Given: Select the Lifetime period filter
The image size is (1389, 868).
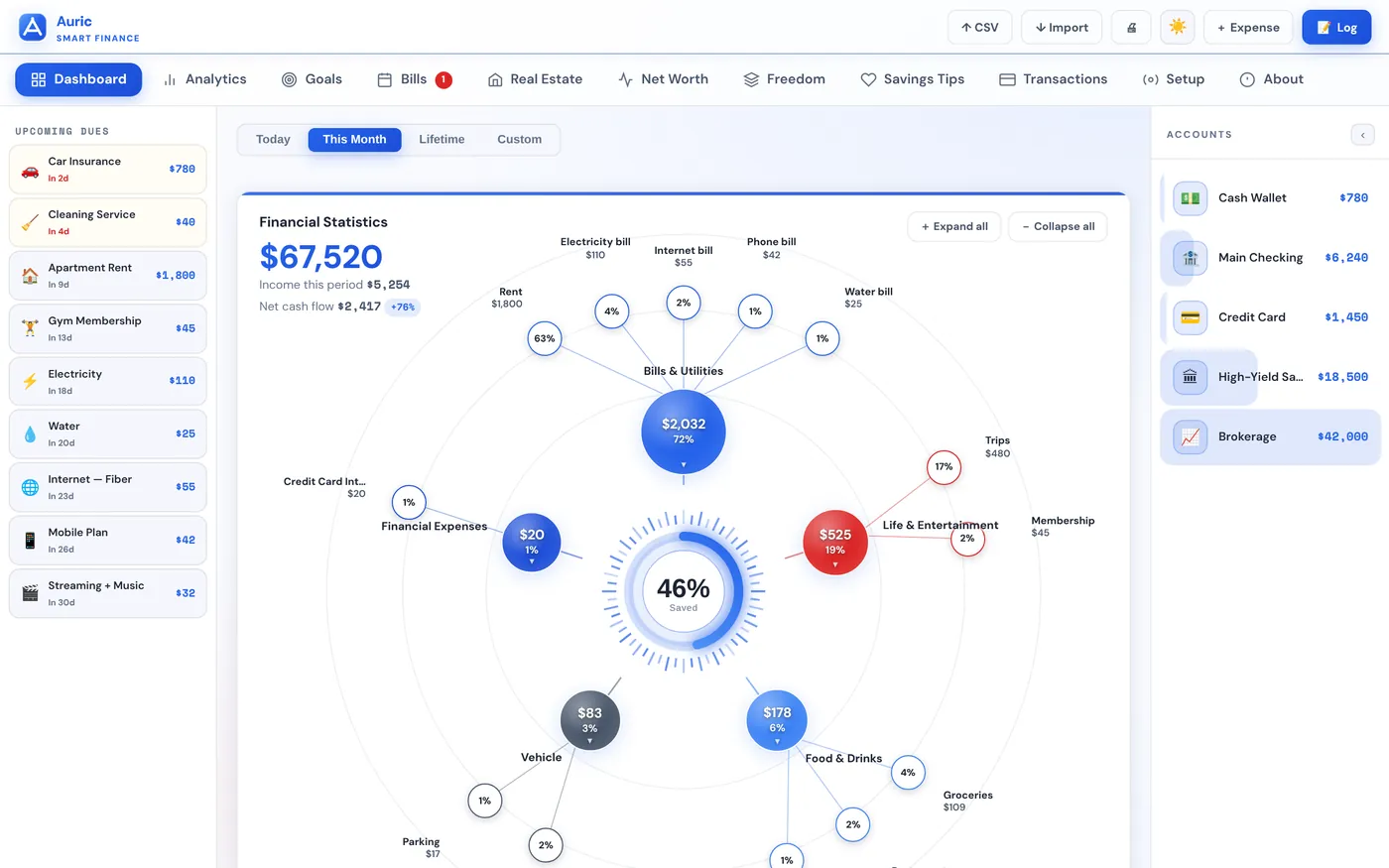Looking at the screenshot, I should click(x=442, y=140).
